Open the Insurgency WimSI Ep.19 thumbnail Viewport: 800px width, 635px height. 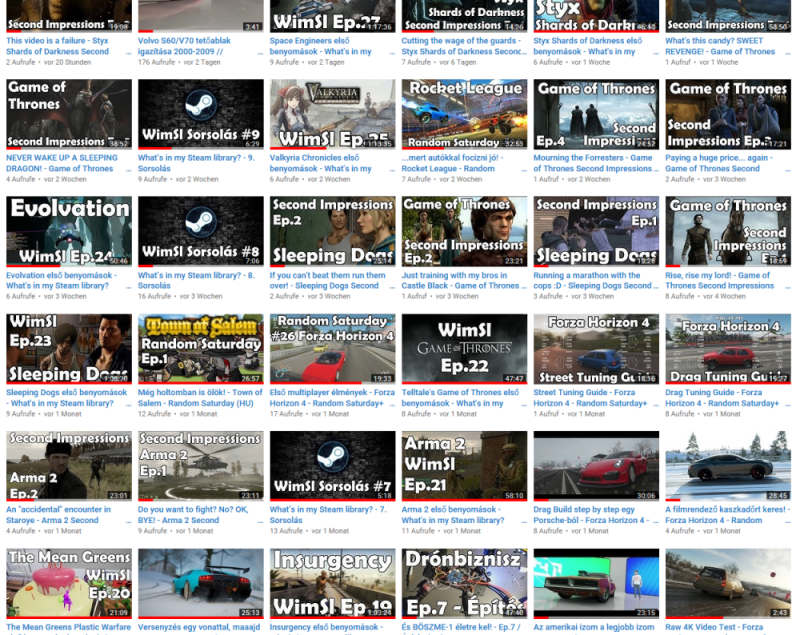(333, 583)
